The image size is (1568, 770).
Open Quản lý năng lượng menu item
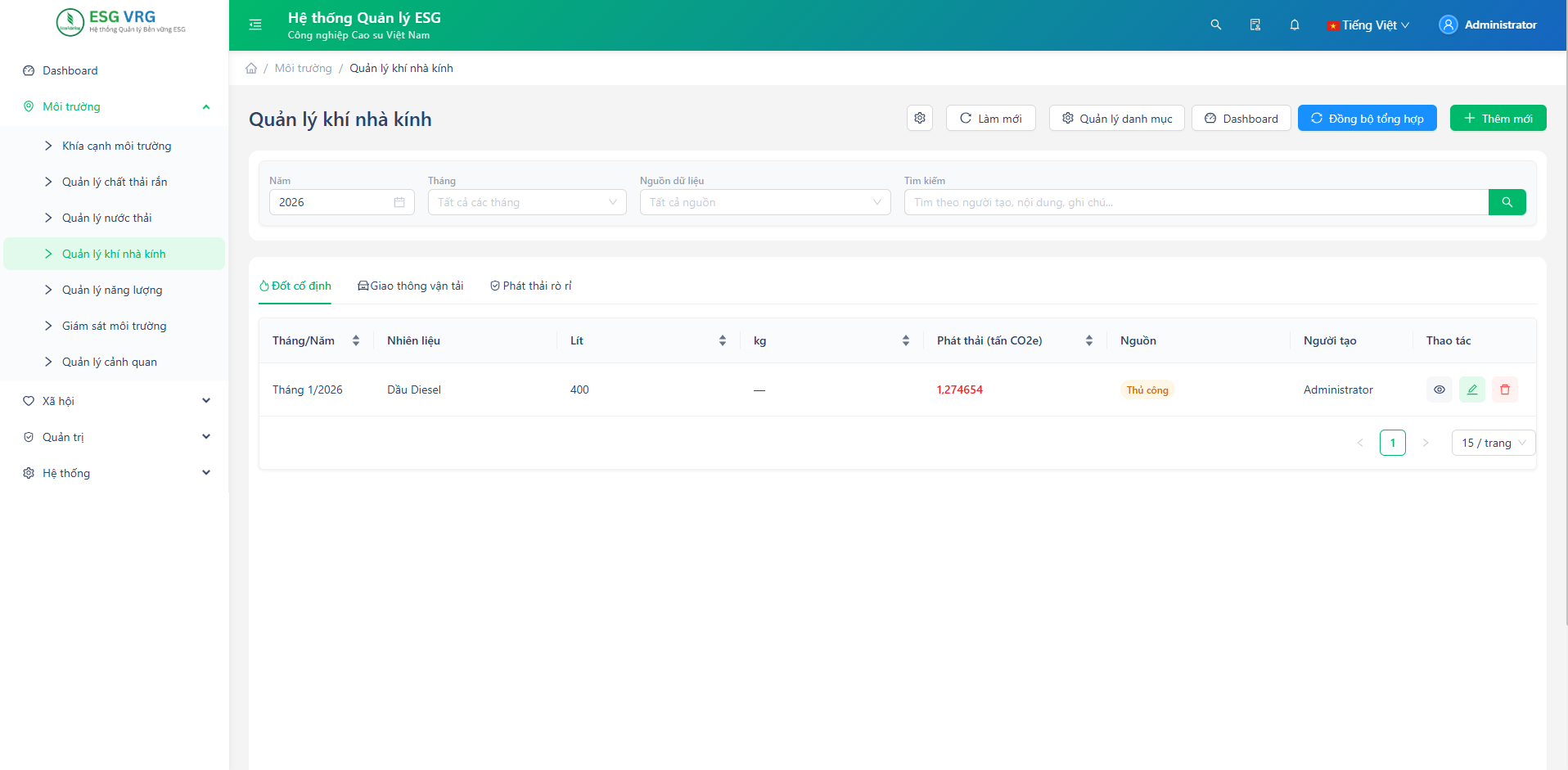coord(115,290)
